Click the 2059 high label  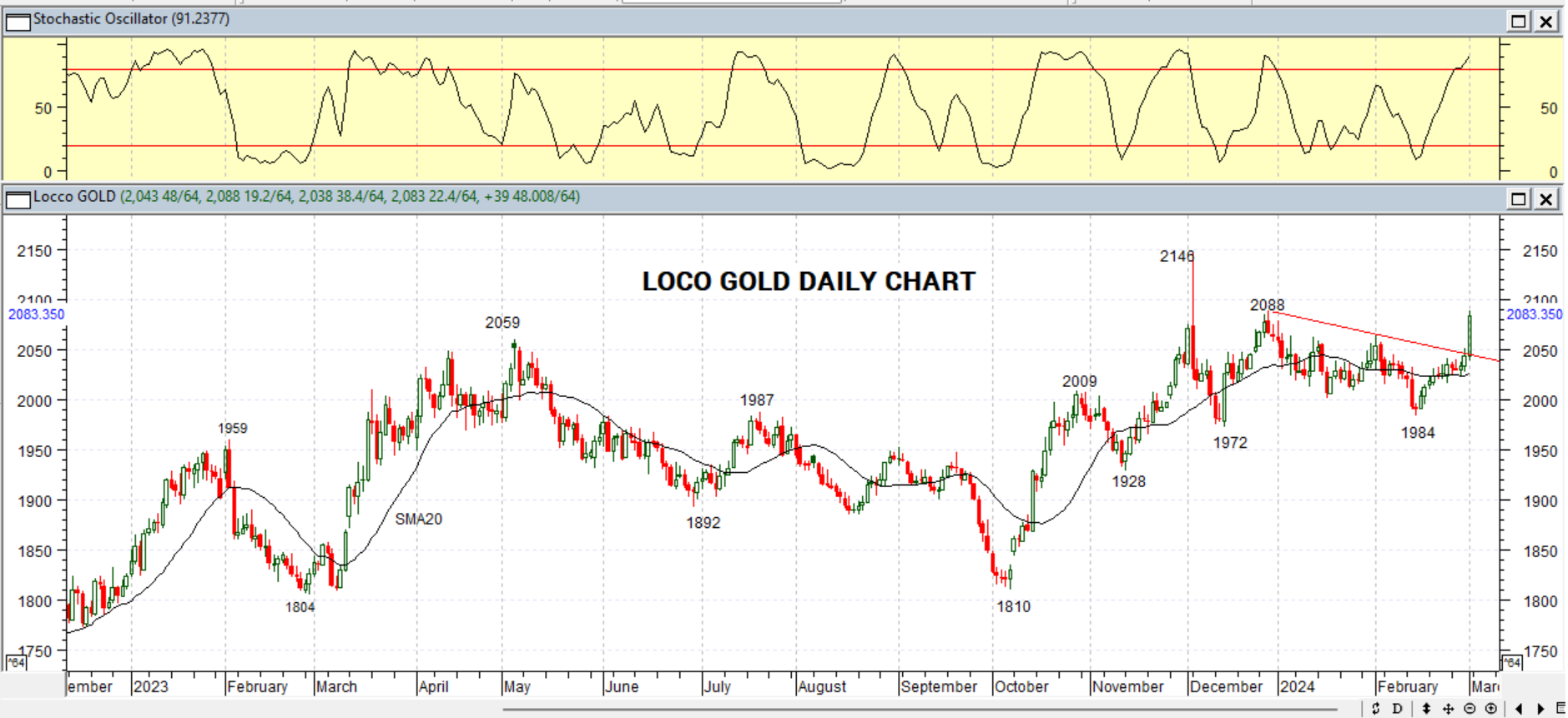[502, 323]
